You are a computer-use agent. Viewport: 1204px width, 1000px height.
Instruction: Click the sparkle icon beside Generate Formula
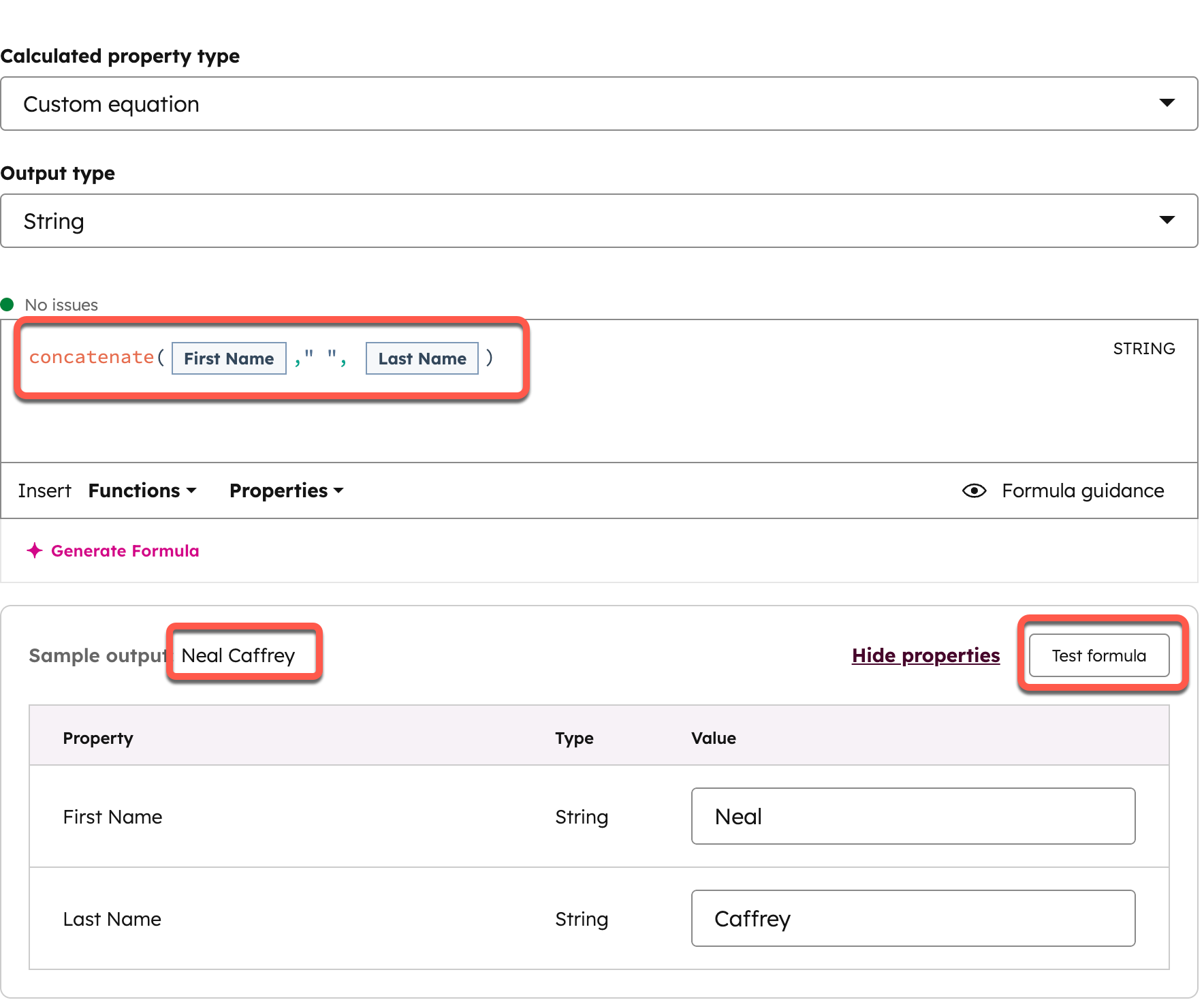pos(35,550)
